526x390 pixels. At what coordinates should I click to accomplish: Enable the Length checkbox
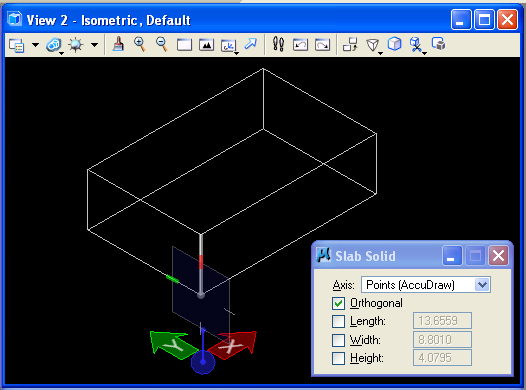338,321
